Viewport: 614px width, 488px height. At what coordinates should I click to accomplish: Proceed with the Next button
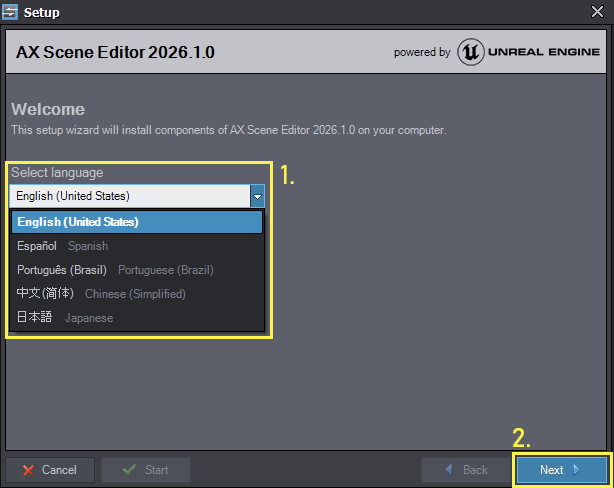click(561, 470)
